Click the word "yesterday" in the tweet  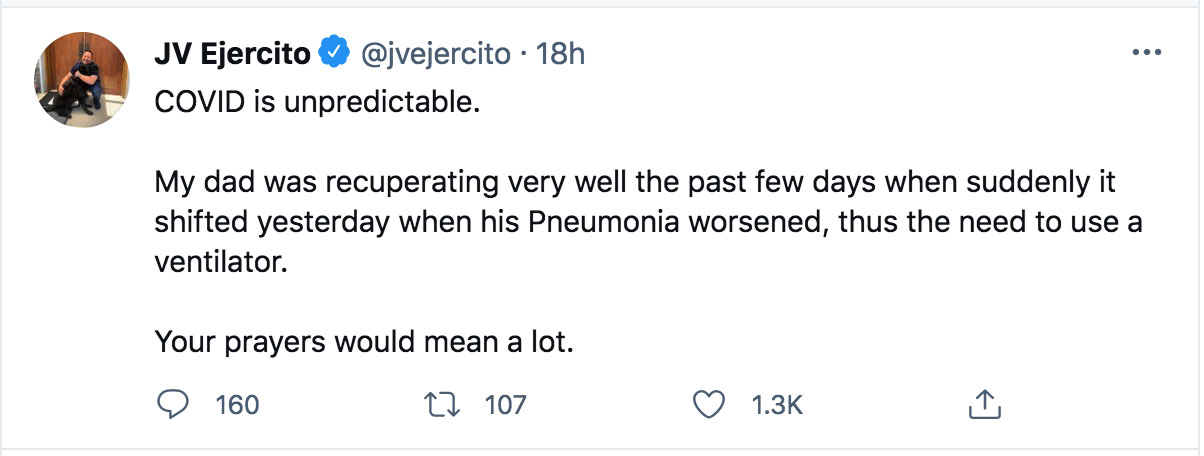[331, 225]
